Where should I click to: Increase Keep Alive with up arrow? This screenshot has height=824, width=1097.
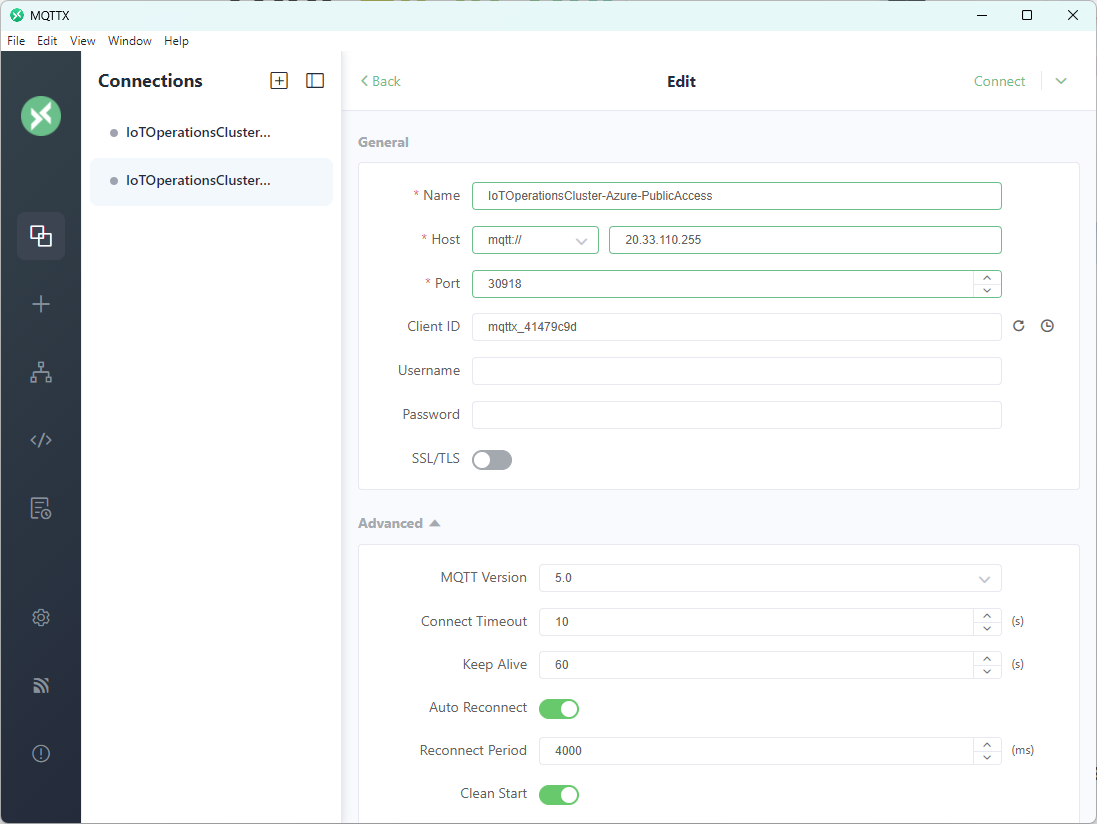tap(987, 658)
